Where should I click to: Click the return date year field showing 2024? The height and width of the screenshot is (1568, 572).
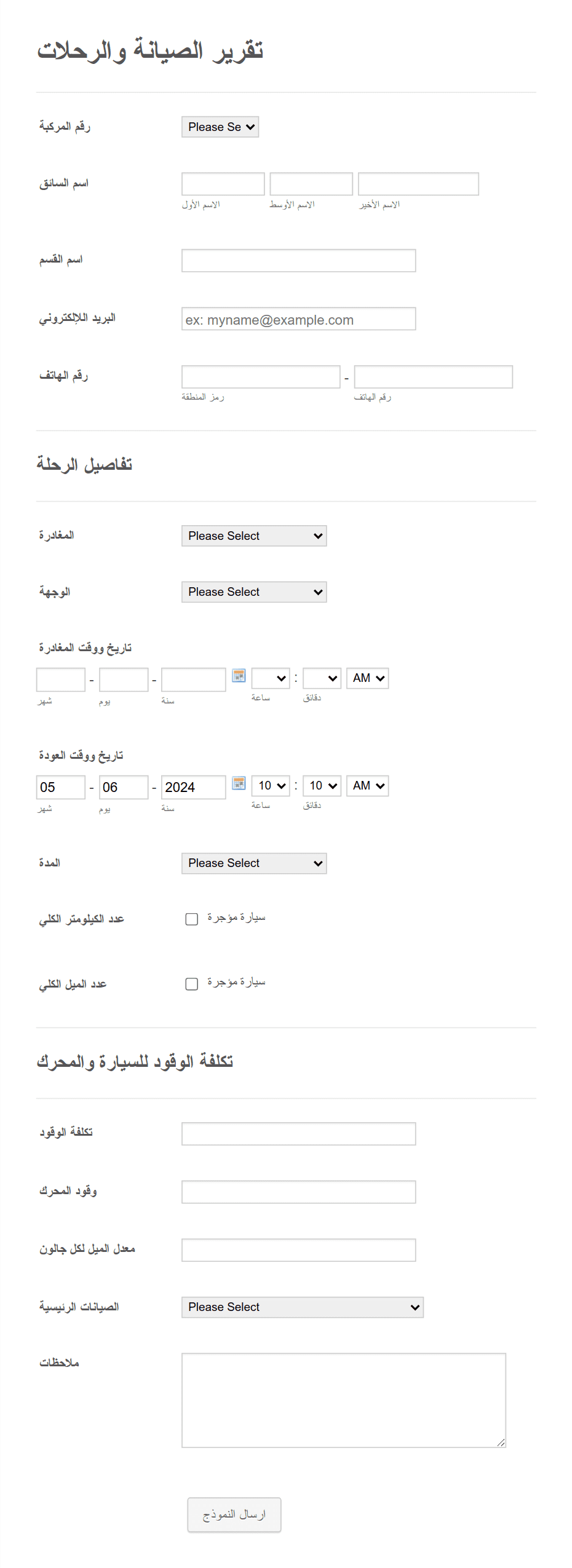[x=194, y=787]
